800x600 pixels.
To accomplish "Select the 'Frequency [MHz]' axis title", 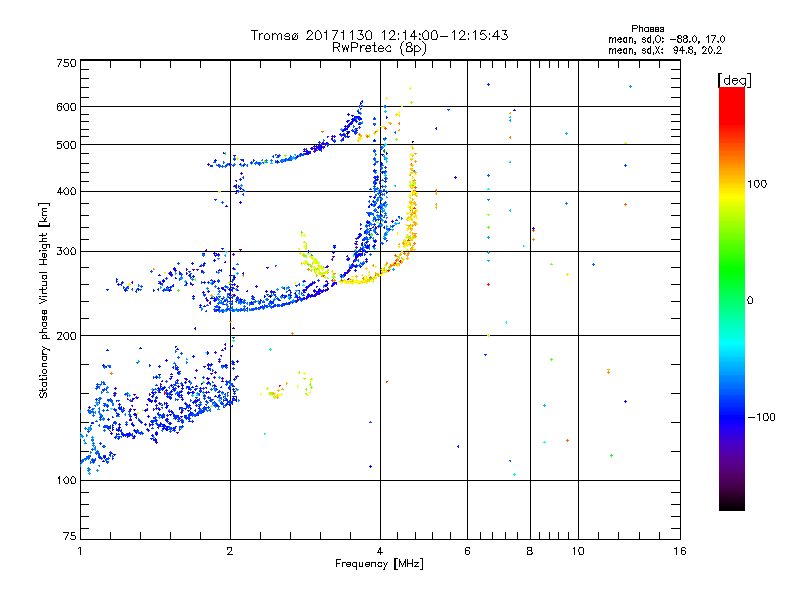I will 379,564.
